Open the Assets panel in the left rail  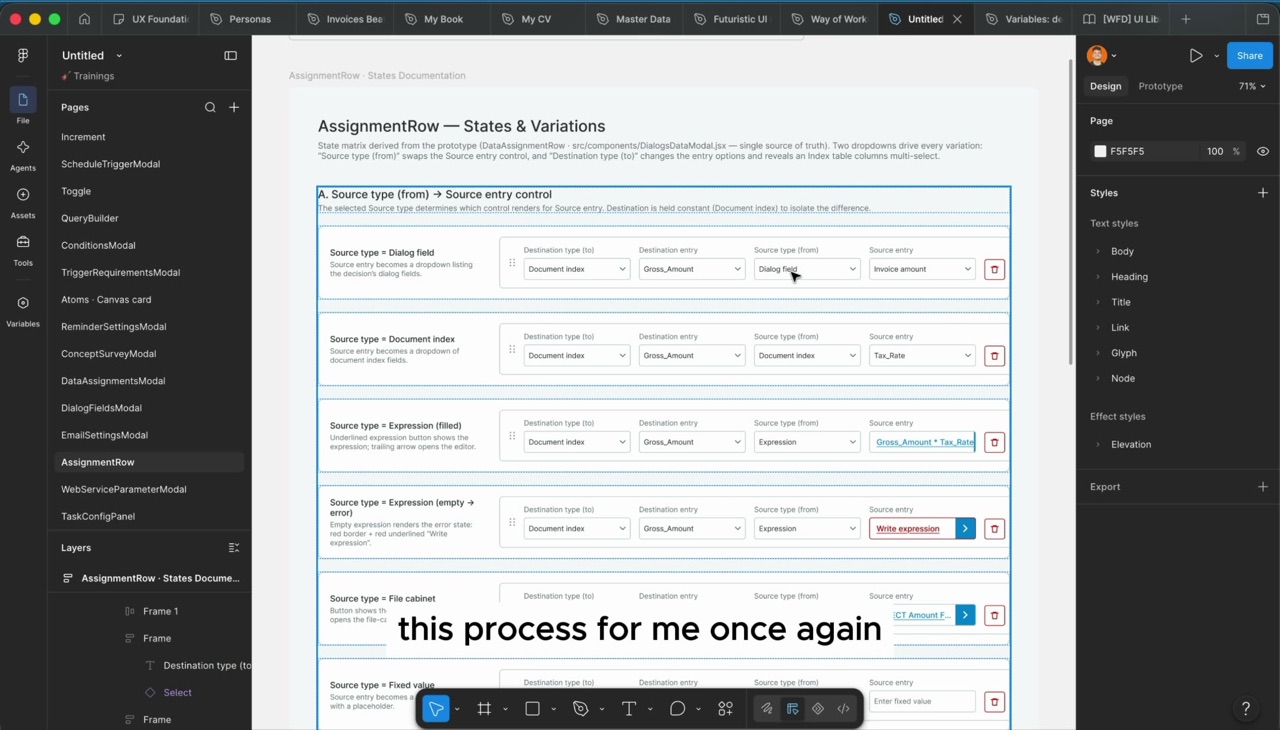[23, 201]
